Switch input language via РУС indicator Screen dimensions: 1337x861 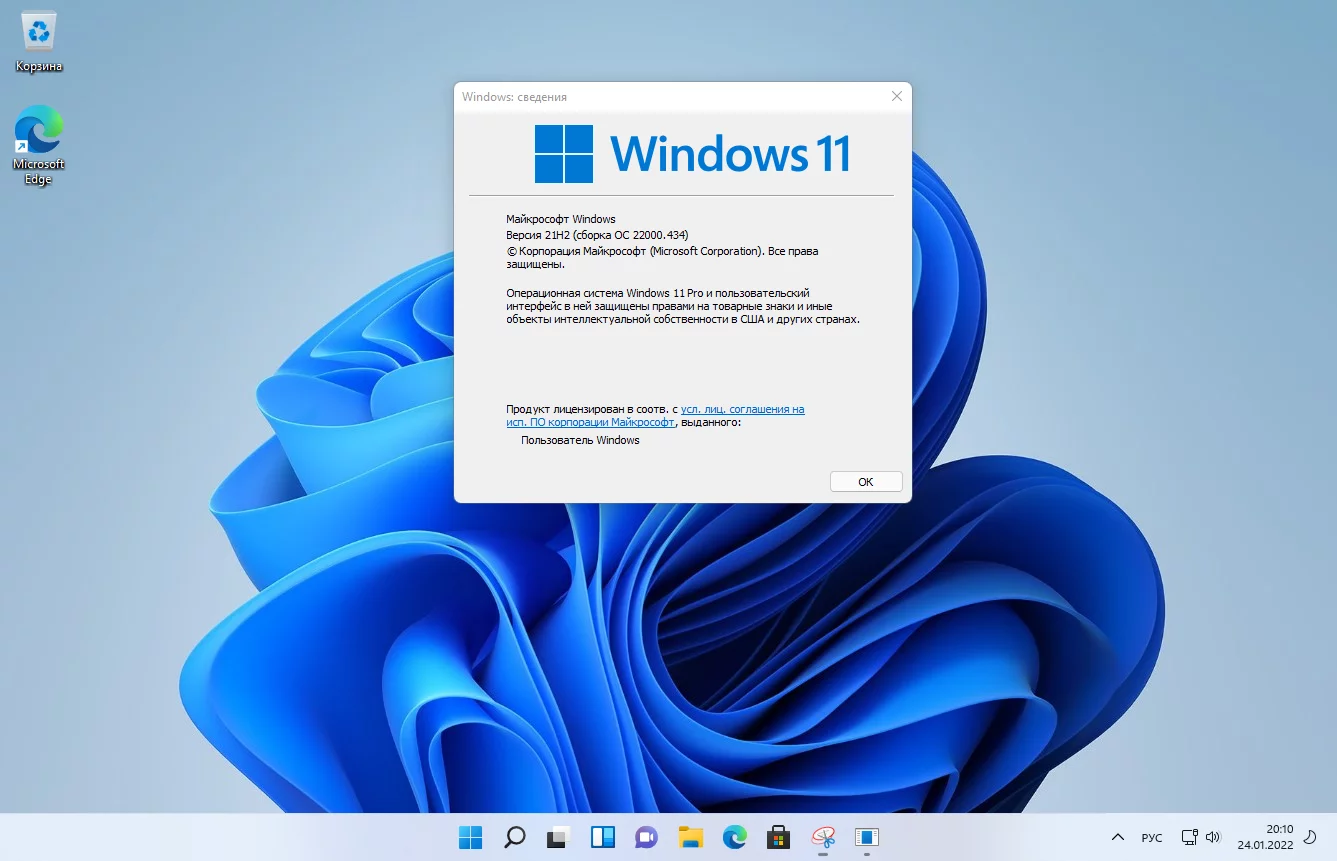[x=1151, y=837]
